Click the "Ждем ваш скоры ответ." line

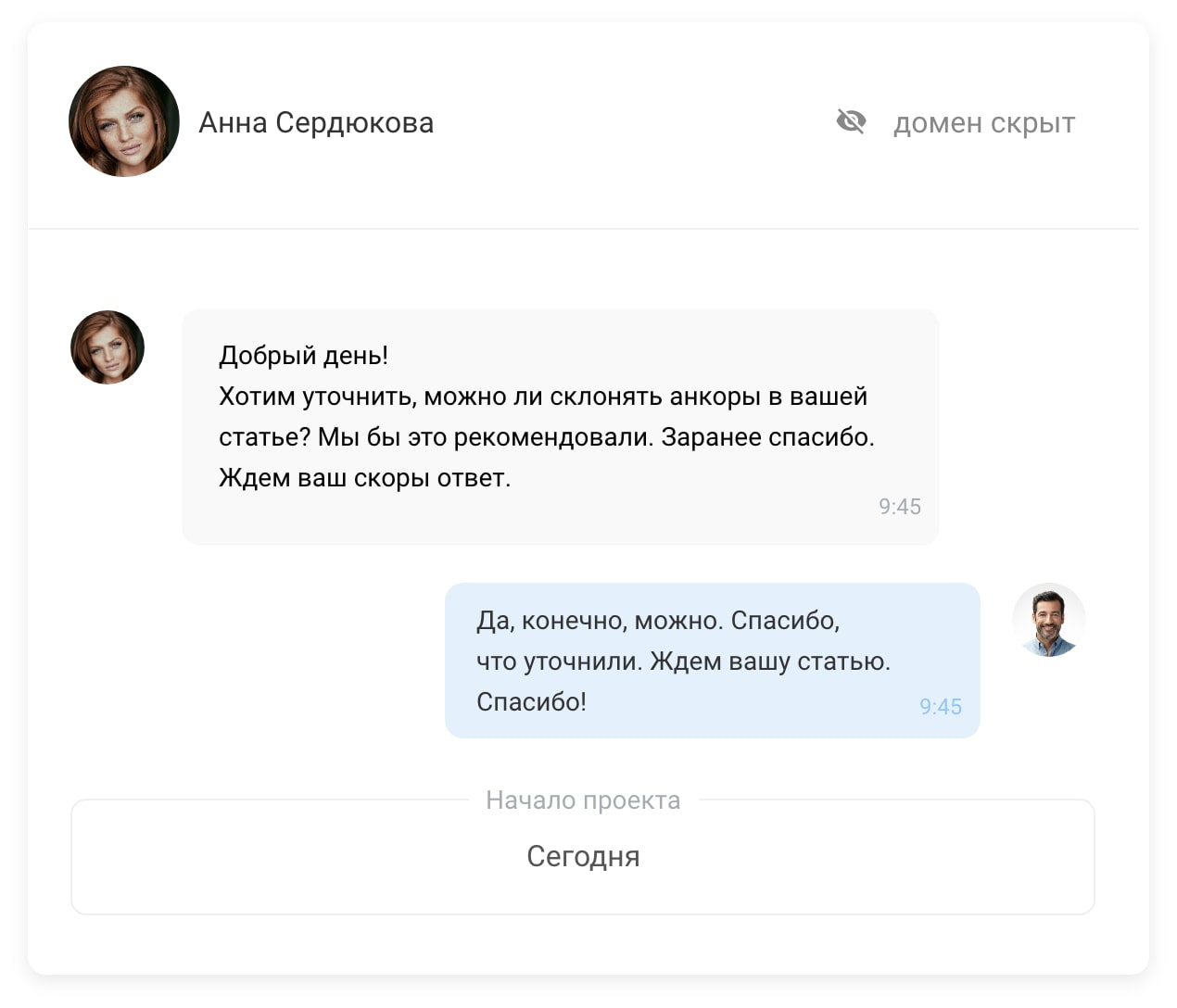[x=364, y=478]
